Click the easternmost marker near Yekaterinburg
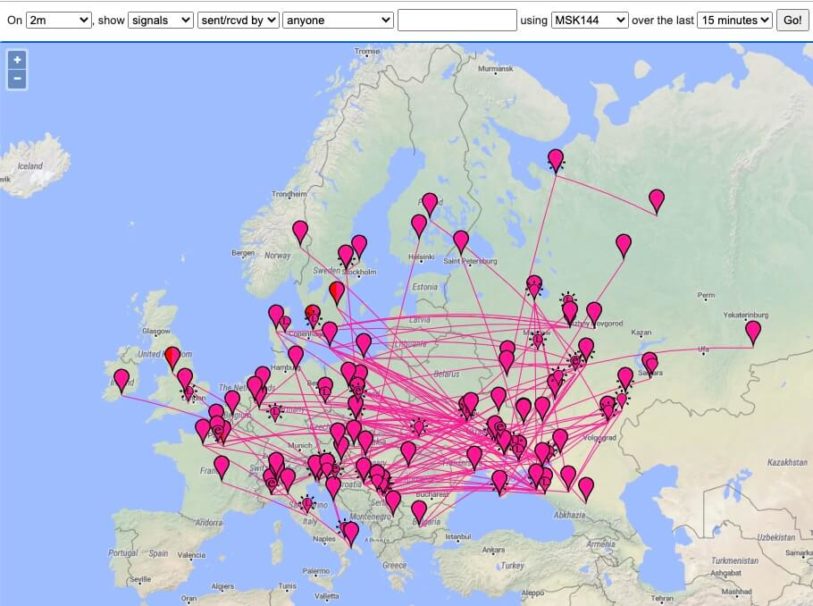 click(753, 331)
